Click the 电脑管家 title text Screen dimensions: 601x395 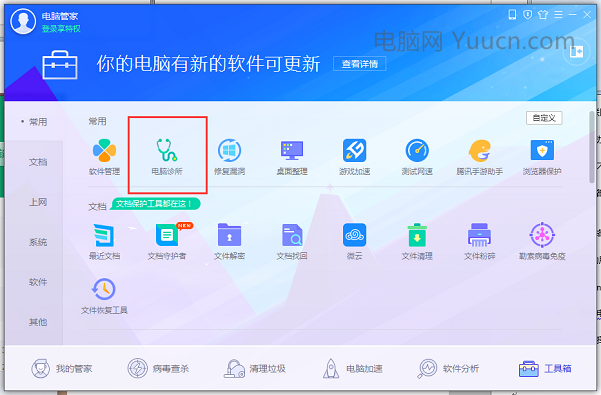point(60,16)
